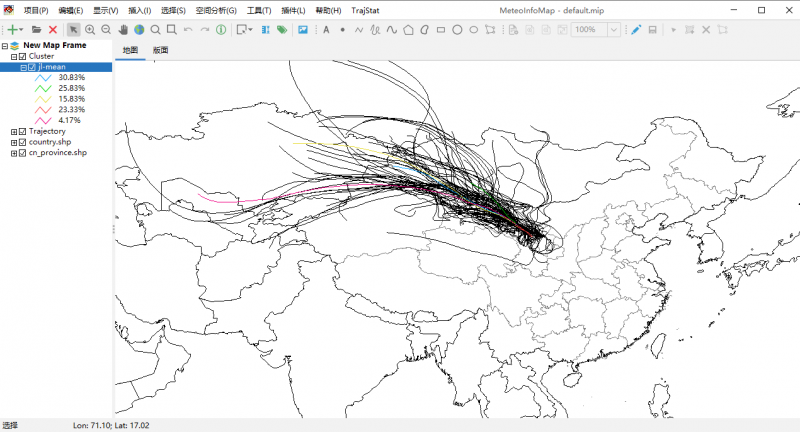Click the Zoom Out magnifier icon
Image resolution: width=800 pixels, height=432 pixels.
pyautogui.click(x=106, y=30)
